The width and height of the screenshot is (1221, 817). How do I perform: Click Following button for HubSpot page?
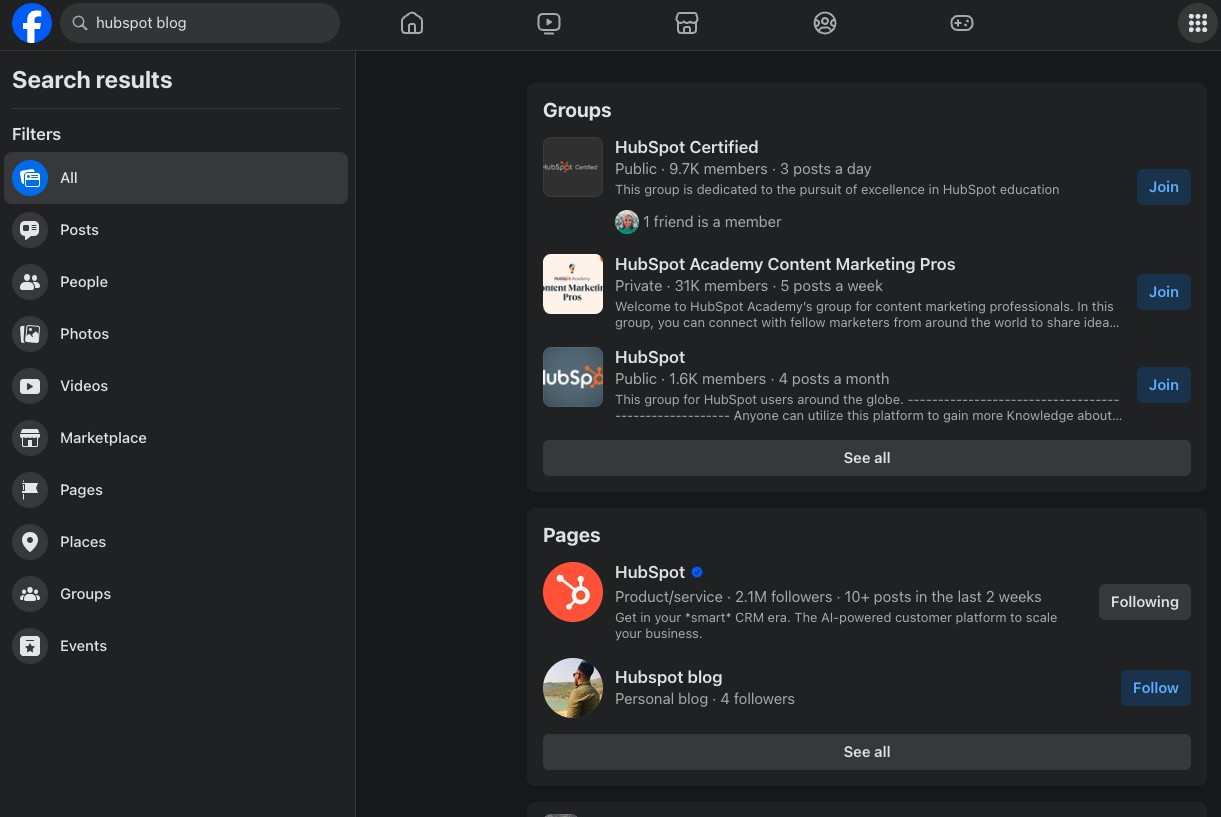[x=1145, y=602]
